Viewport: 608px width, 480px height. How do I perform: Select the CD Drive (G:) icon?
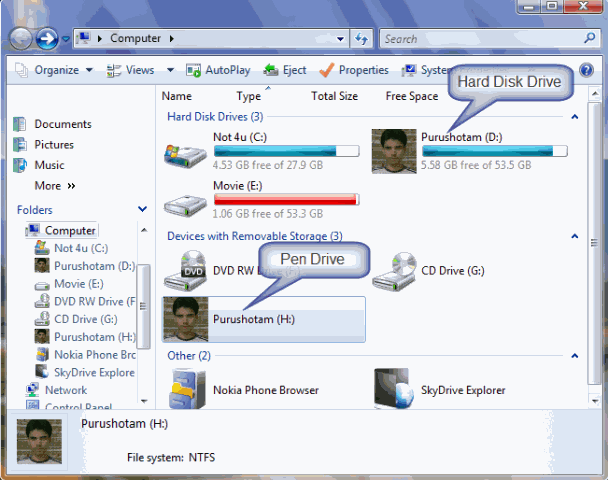(x=394, y=271)
